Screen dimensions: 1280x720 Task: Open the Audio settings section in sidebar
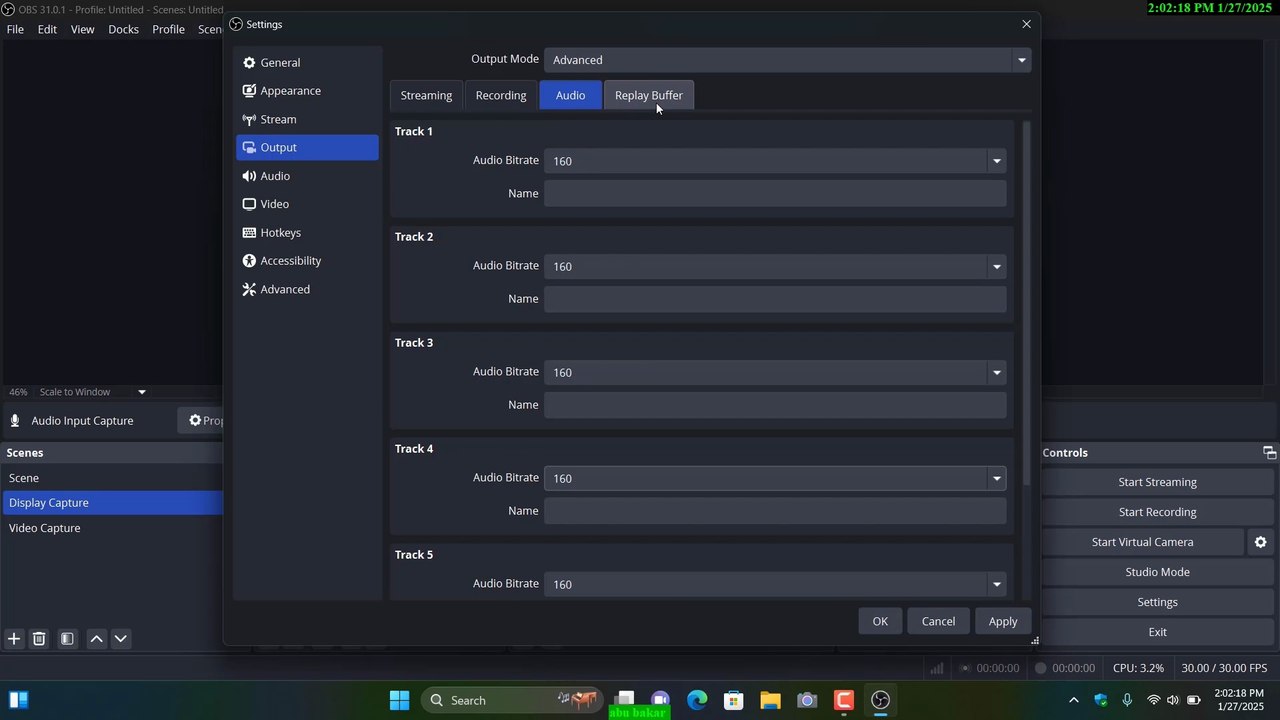(x=307, y=176)
